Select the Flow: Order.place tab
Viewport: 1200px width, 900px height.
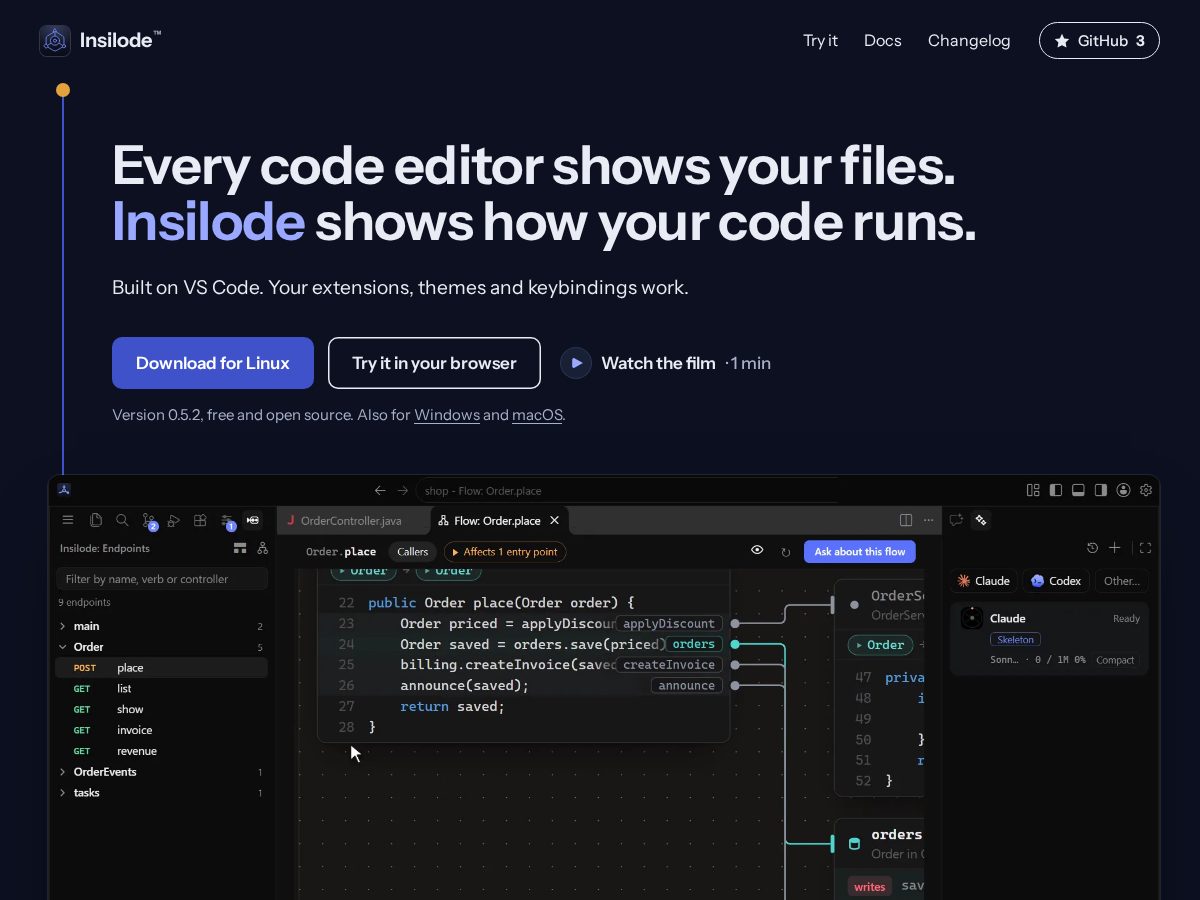tap(498, 520)
